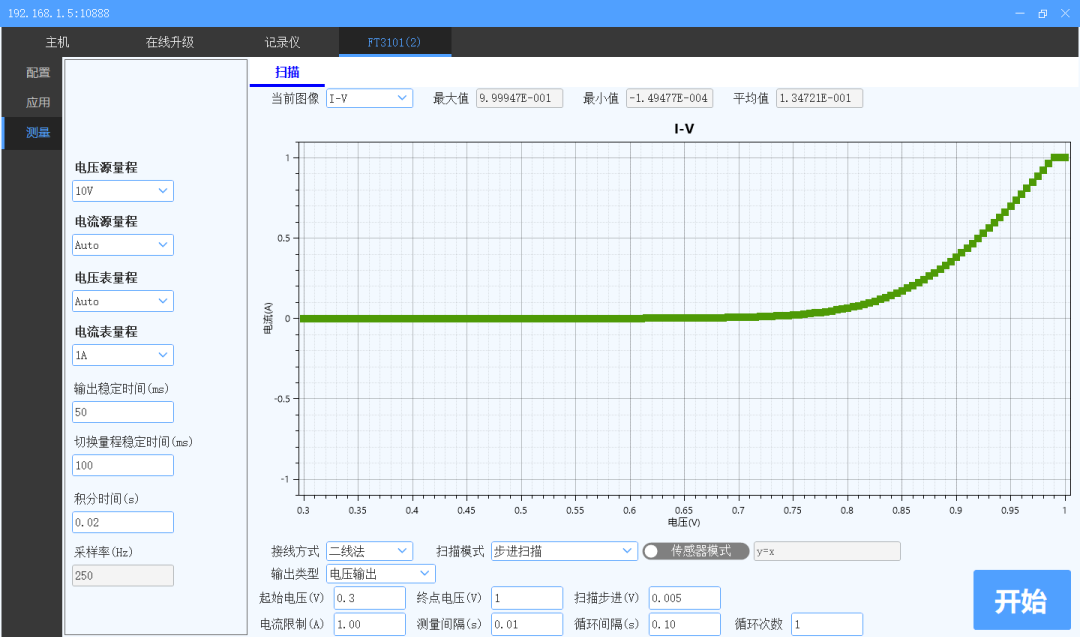Switch to the 在线升级 tab
This screenshot has height=637, width=1080.
tap(169, 42)
